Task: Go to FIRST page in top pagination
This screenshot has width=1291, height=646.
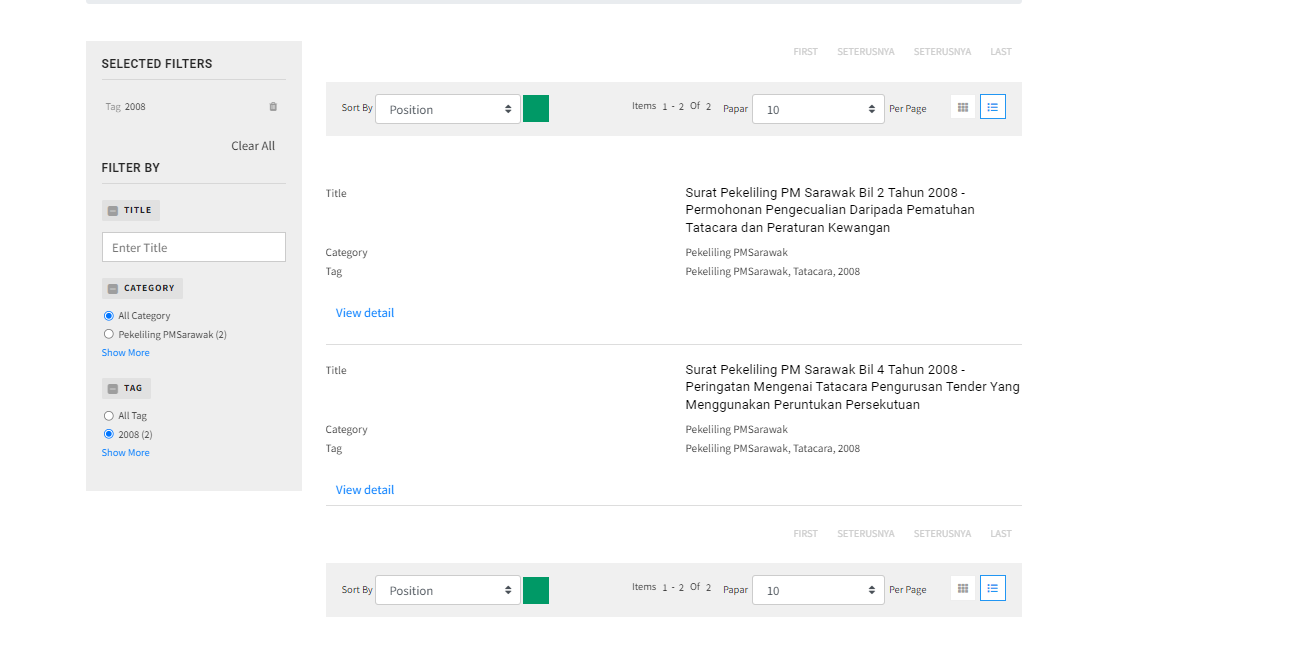Action: coord(805,52)
